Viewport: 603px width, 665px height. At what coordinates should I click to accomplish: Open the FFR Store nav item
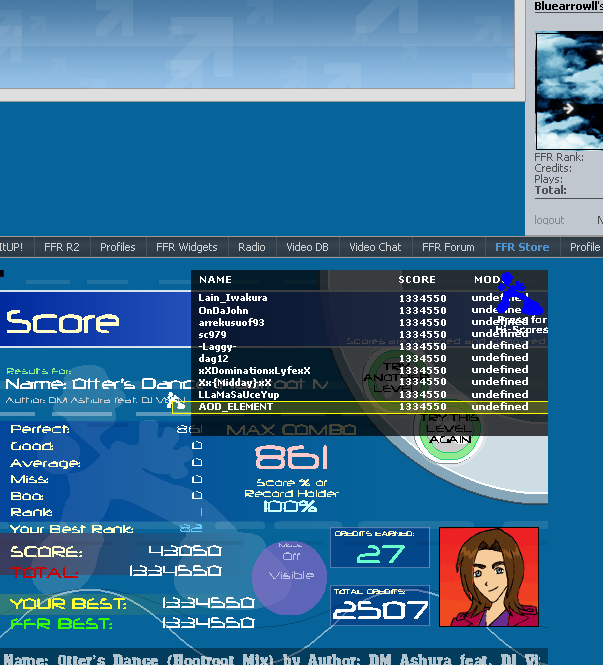click(x=521, y=247)
